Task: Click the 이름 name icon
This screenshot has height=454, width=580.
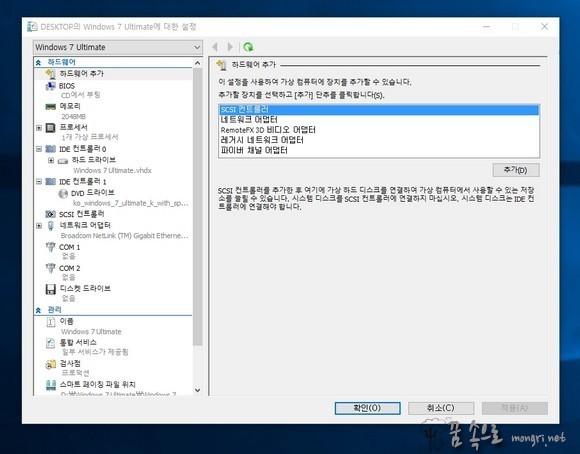Action: click(50, 322)
